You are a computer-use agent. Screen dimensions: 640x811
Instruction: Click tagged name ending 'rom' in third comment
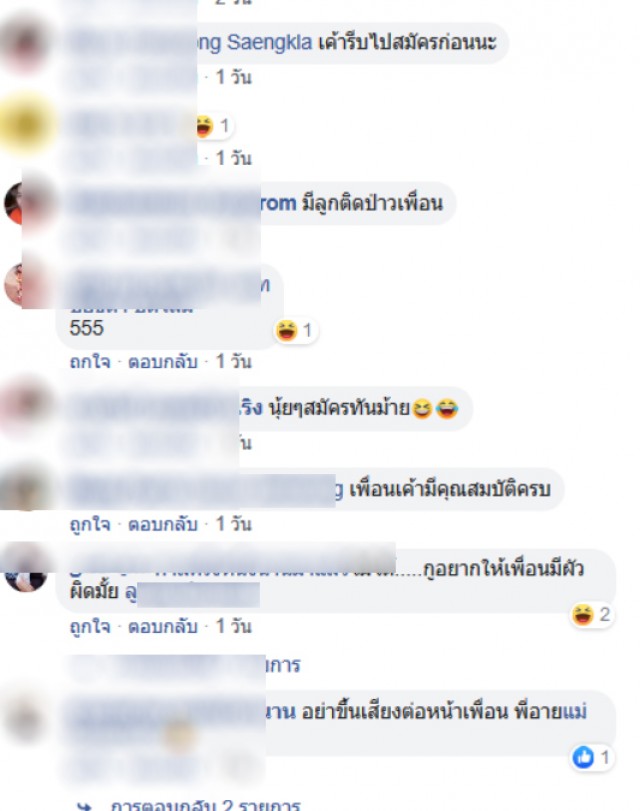pyautogui.click(x=277, y=203)
